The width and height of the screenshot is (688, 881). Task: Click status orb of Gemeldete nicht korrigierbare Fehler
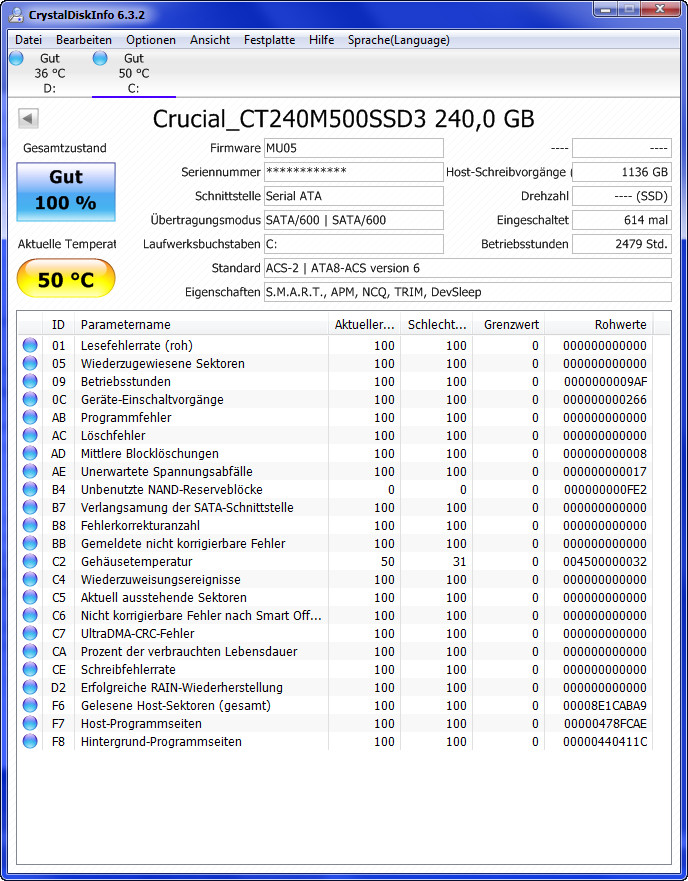point(30,543)
